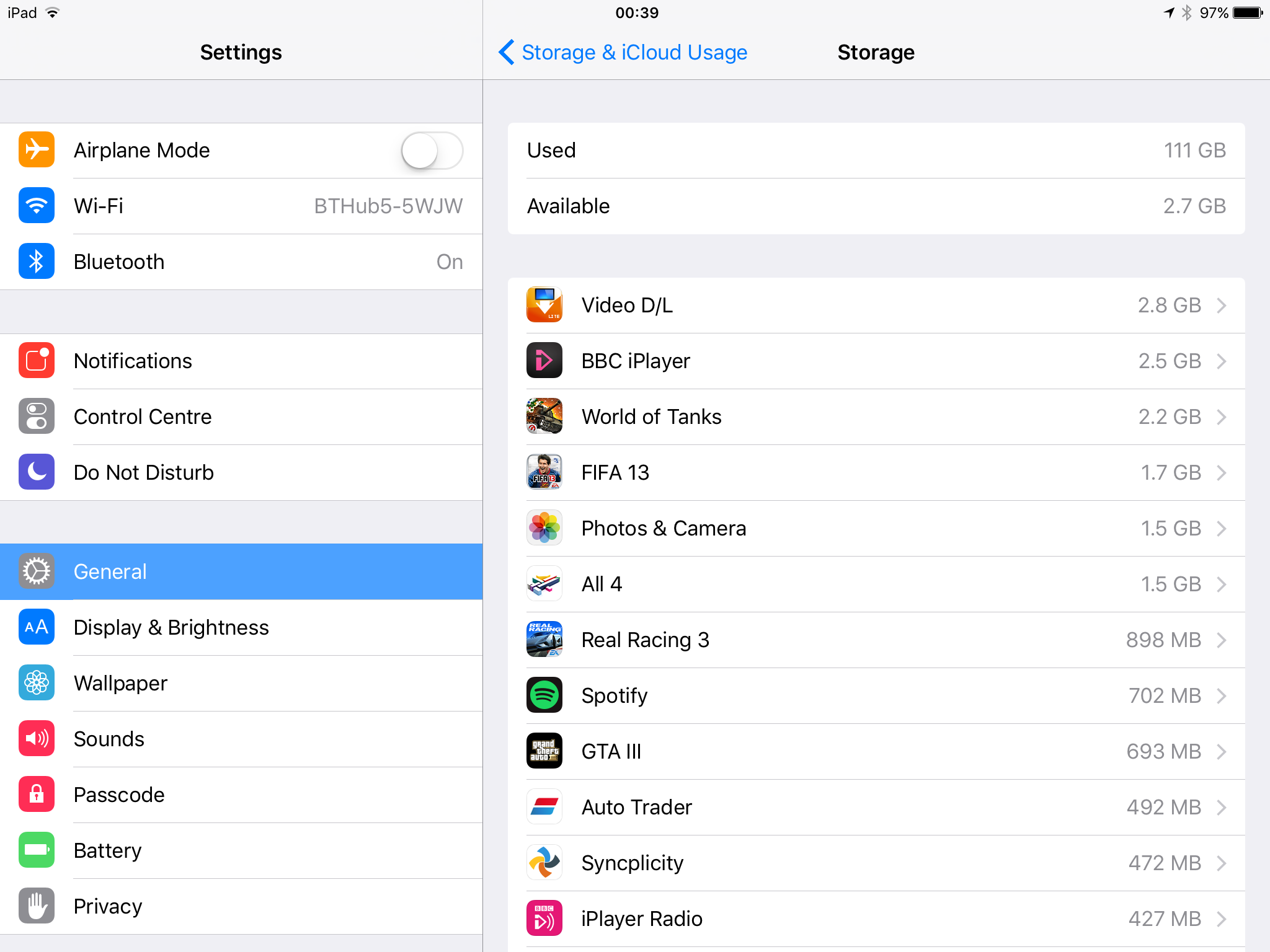Toggle the Airplane Mode switch
The height and width of the screenshot is (952, 1270).
pyautogui.click(x=432, y=151)
